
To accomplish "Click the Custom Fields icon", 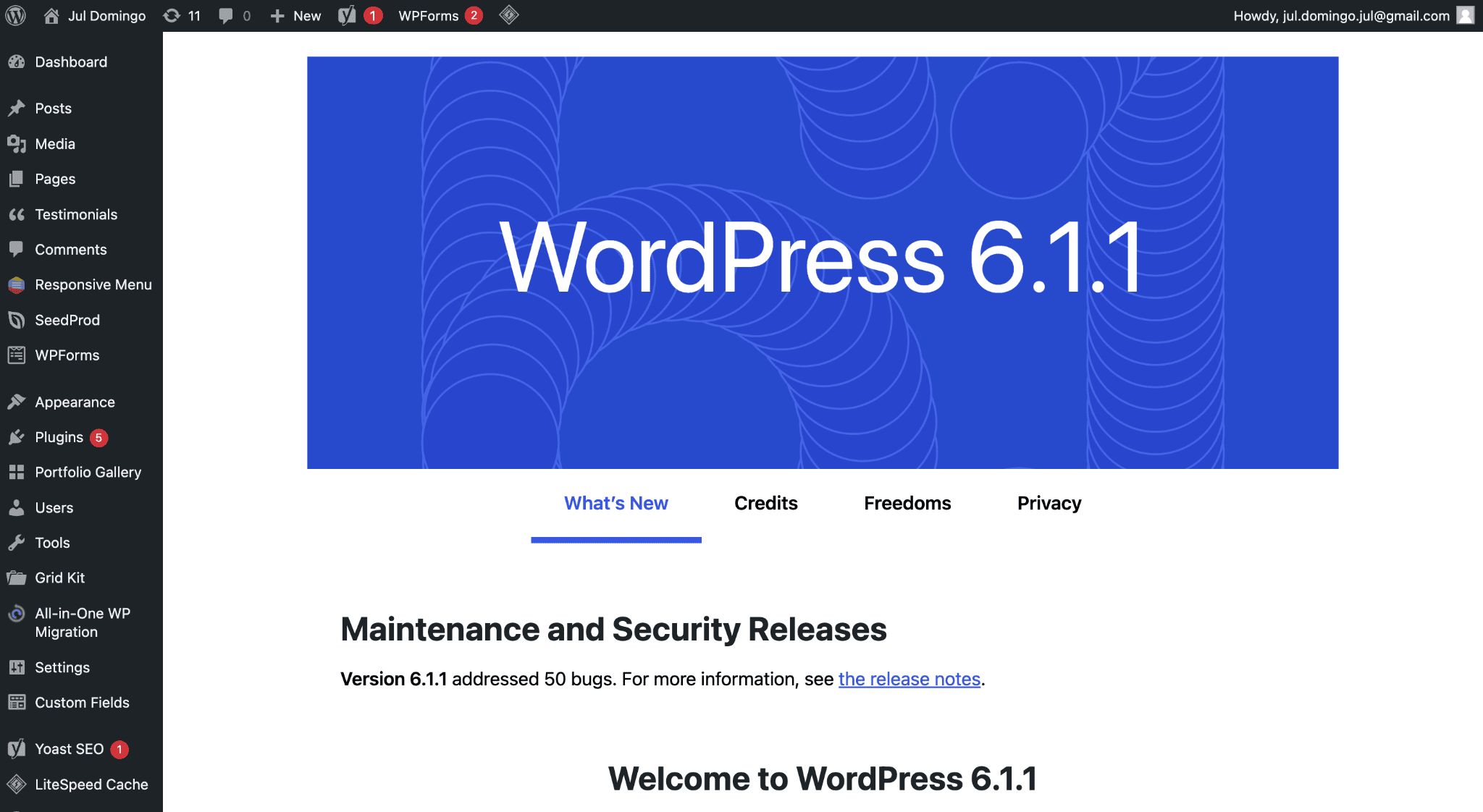I will tap(17, 703).
